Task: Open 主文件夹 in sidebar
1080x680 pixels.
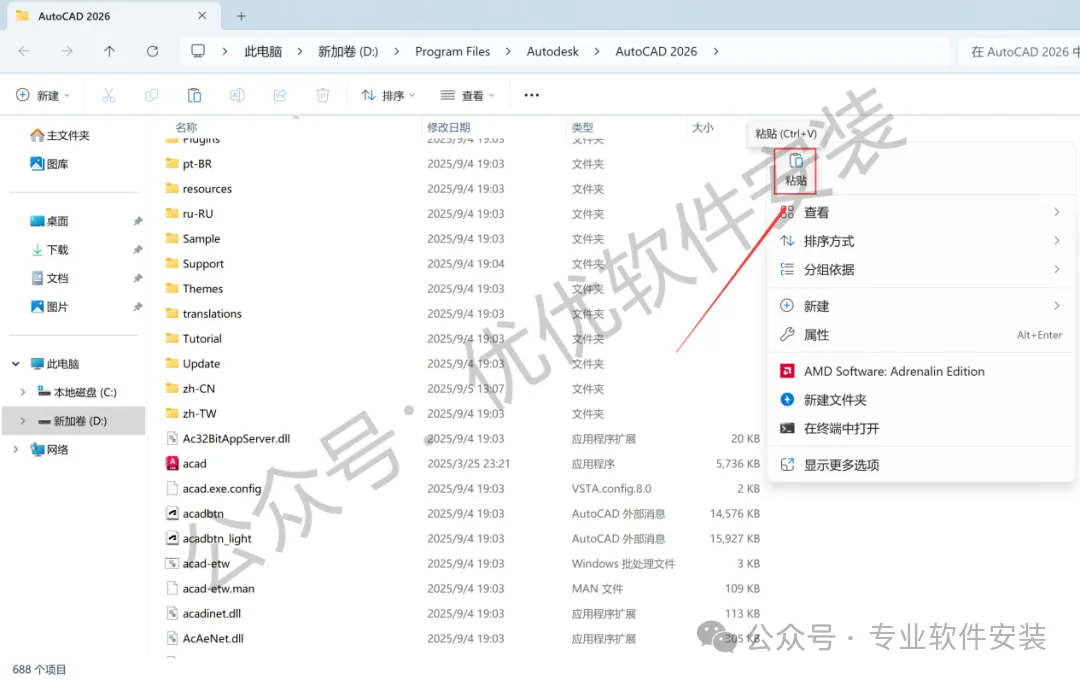Action: click(60, 135)
